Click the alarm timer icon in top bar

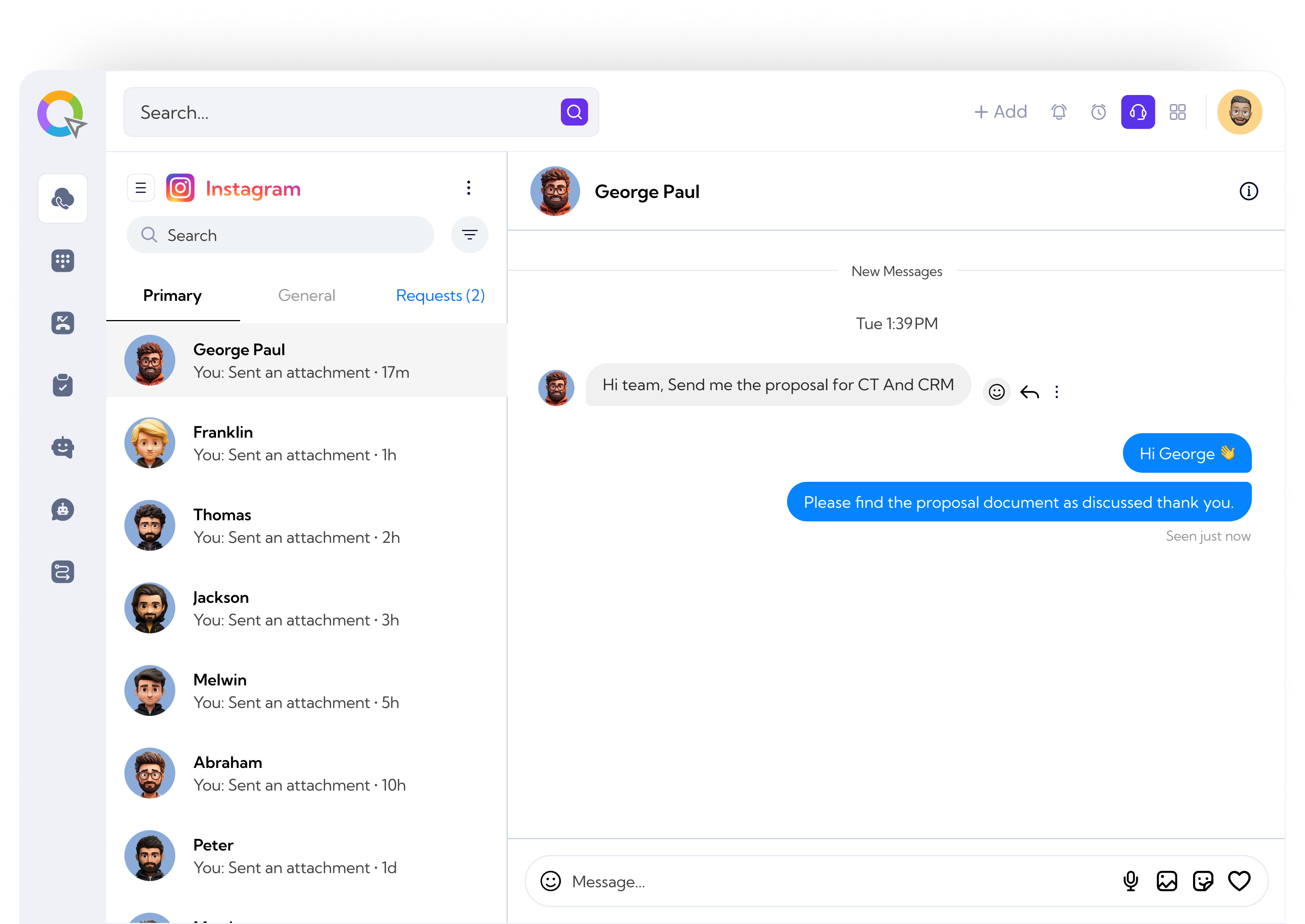[1098, 112]
